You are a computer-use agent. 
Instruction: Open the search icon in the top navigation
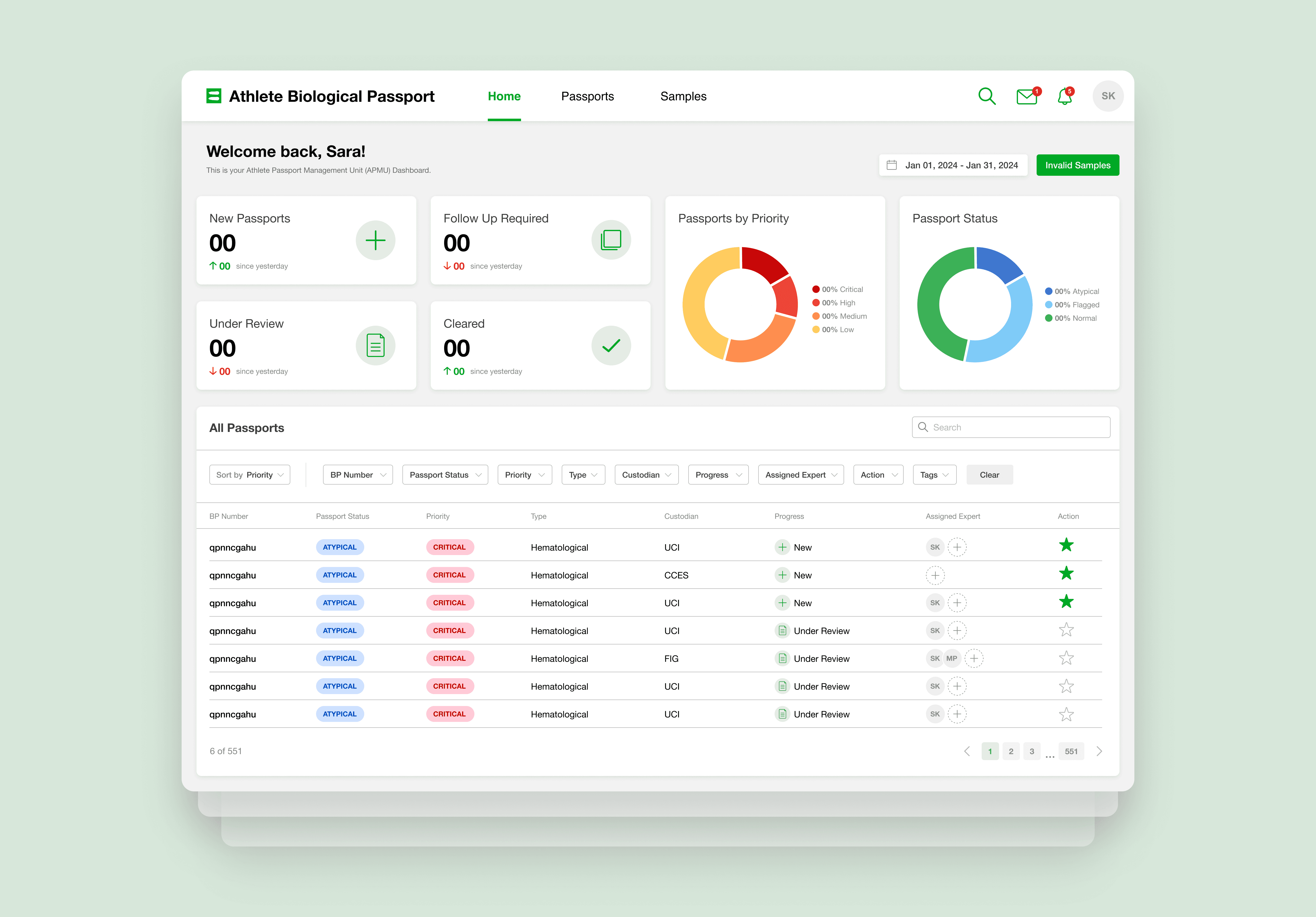(x=987, y=96)
